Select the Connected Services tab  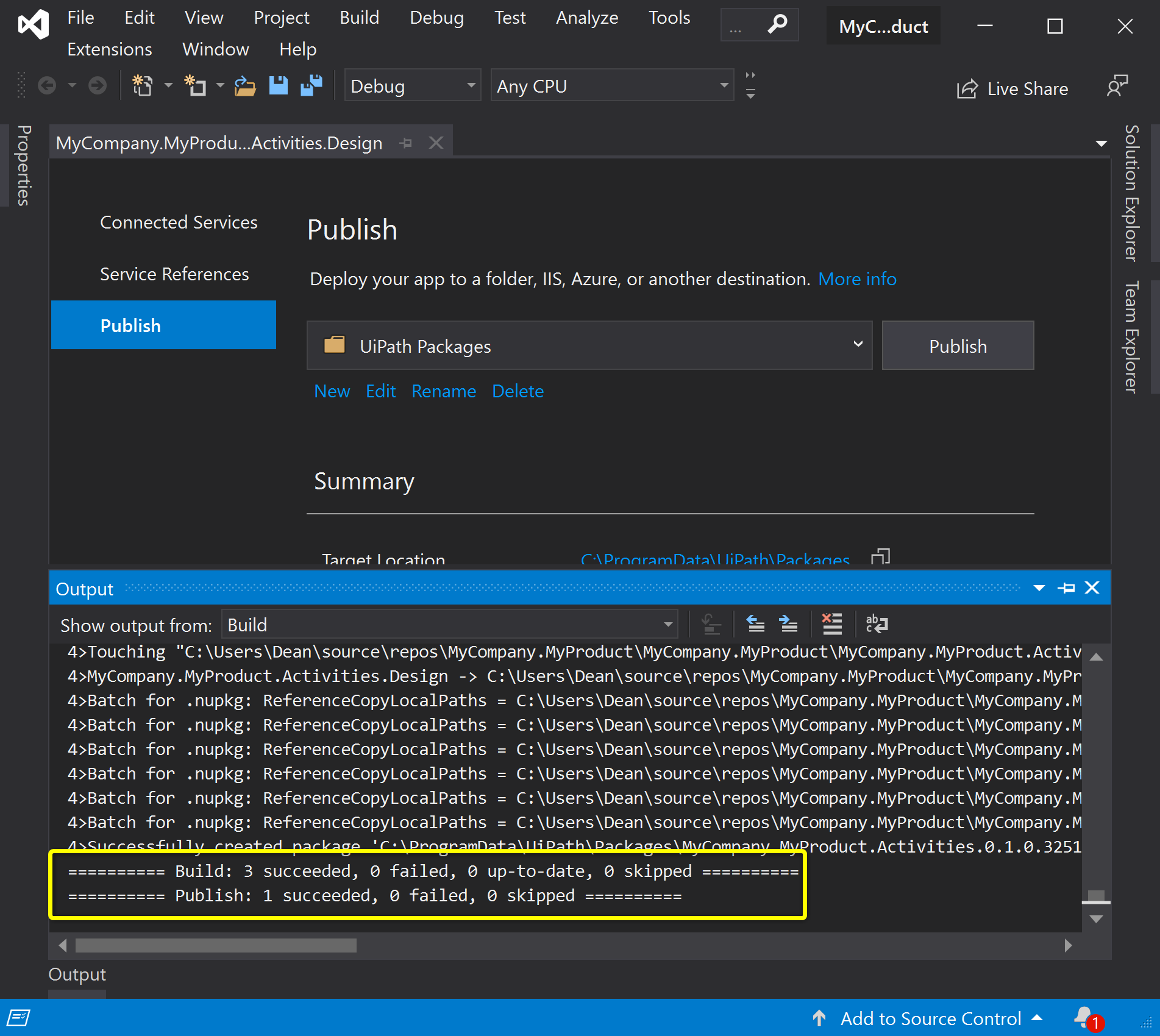pyautogui.click(x=178, y=222)
